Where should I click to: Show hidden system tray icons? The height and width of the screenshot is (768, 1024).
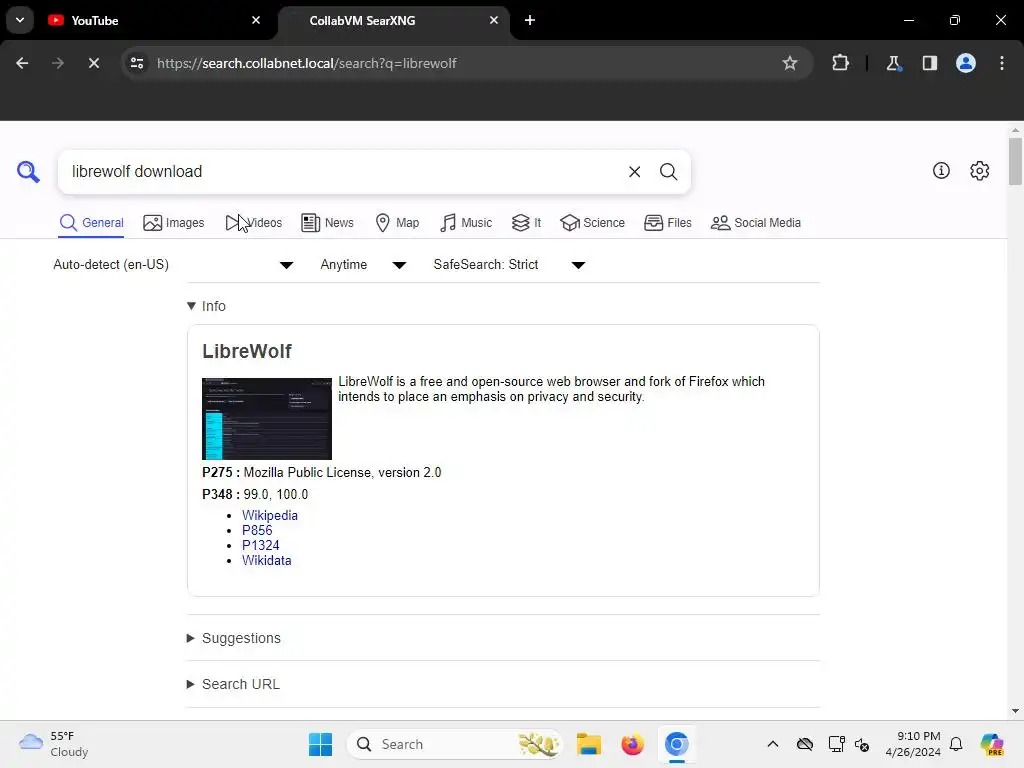773,744
